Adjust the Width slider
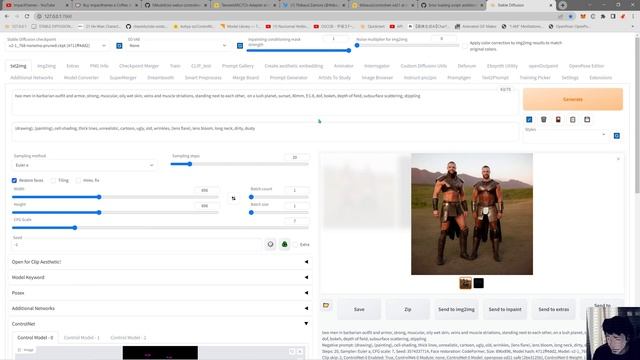Screen dimensions: 640x360 pos(115,197)
